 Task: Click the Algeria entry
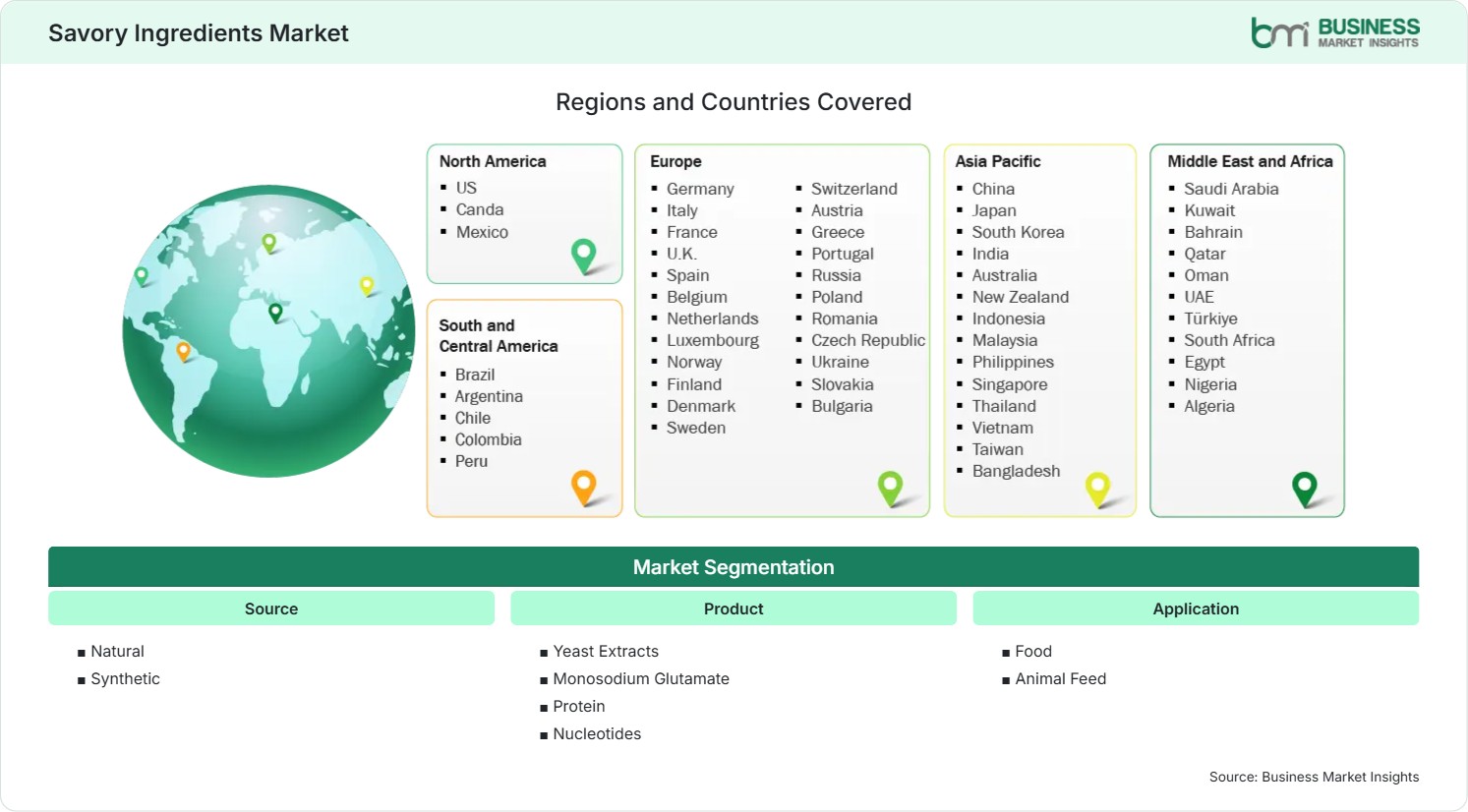[x=1209, y=406]
